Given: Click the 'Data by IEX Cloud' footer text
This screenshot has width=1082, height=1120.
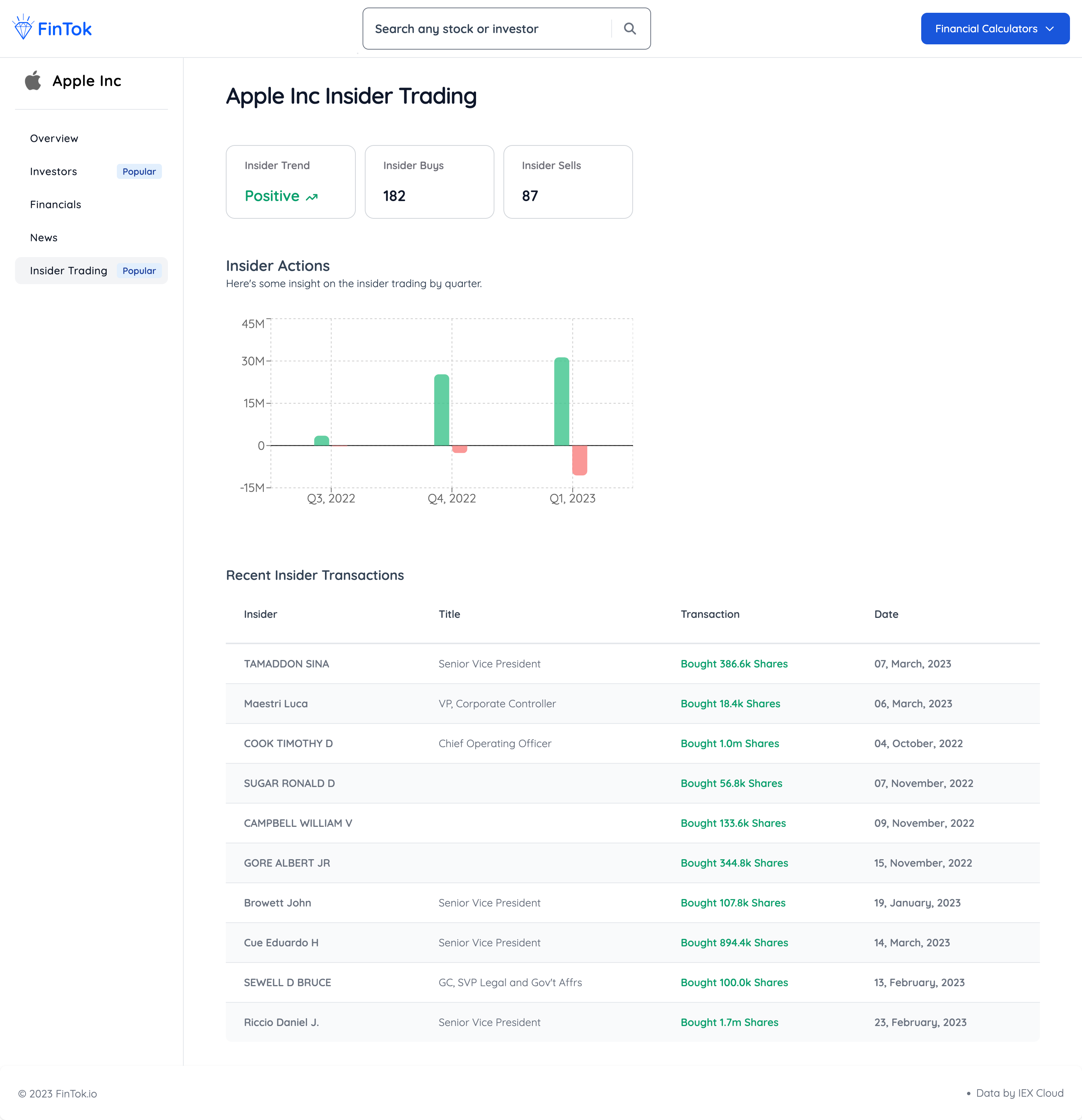Looking at the screenshot, I should pyautogui.click(x=1019, y=1093).
